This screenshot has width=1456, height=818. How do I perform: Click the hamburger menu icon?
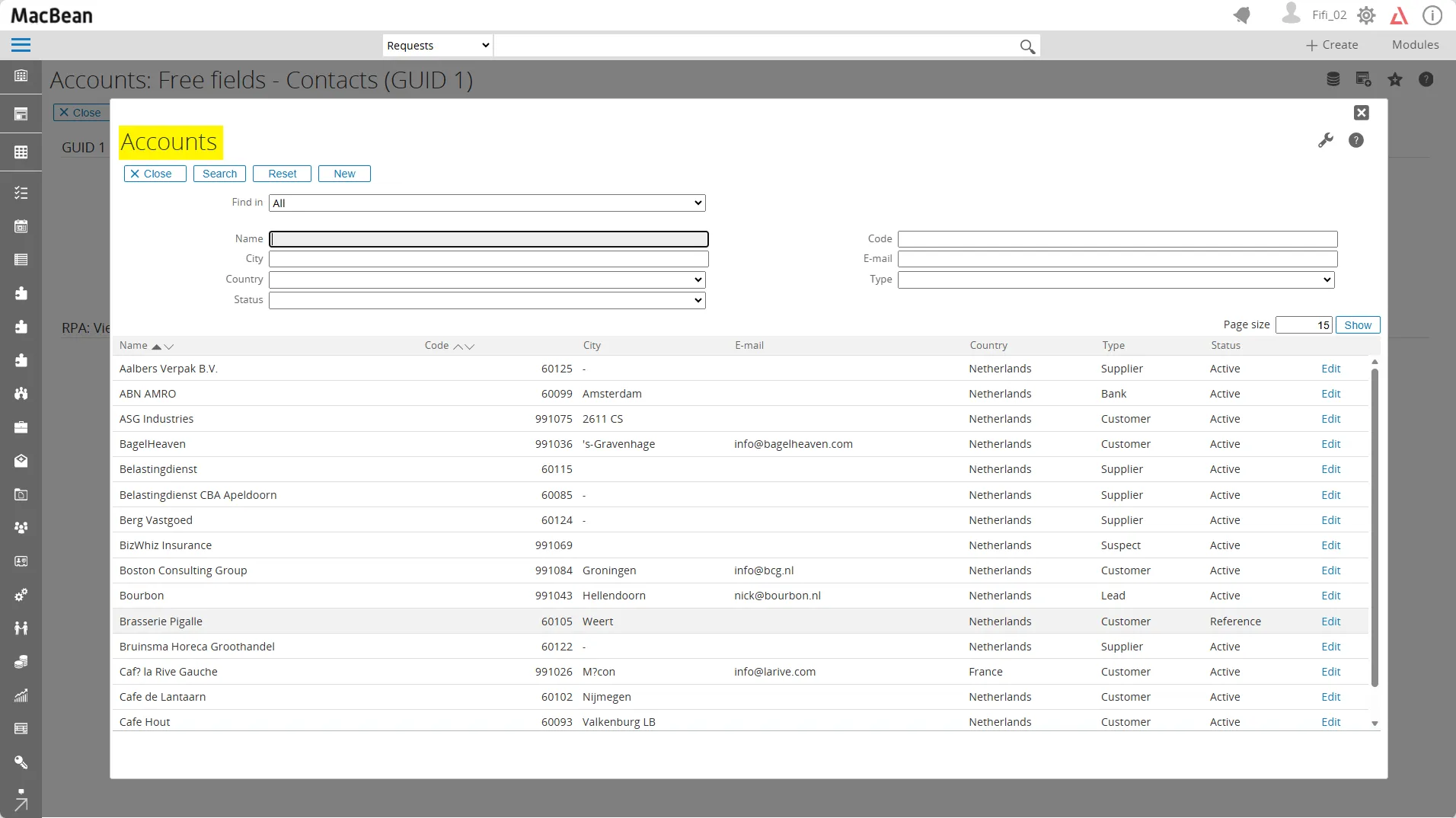[x=21, y=45]
